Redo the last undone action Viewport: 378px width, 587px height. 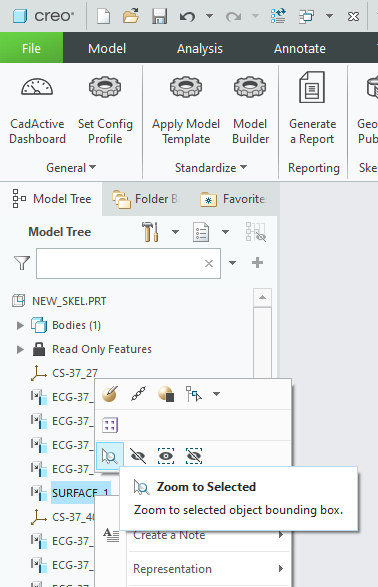pos(234,16)
